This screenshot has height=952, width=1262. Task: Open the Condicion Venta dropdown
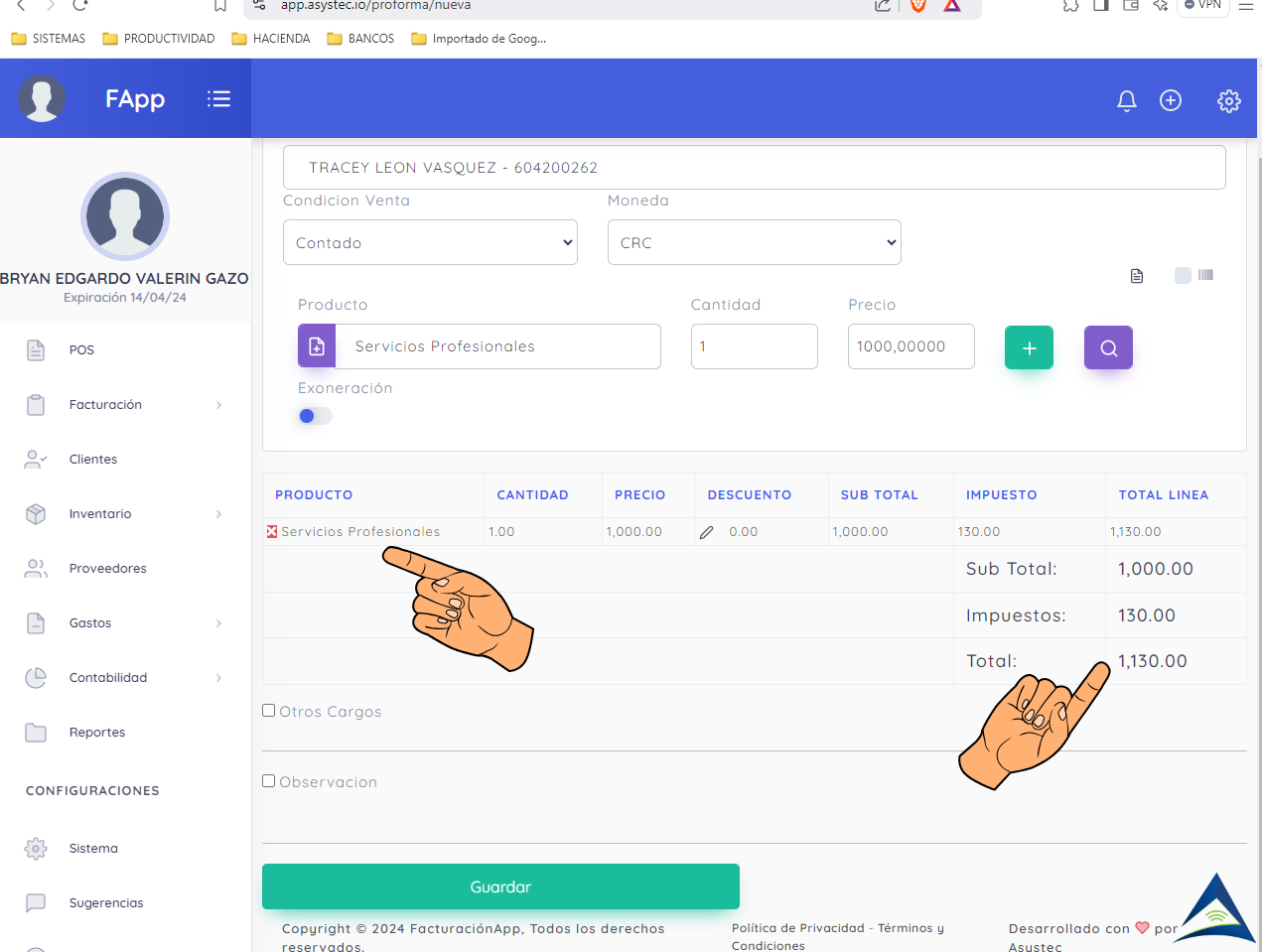(x=430, y=242)
